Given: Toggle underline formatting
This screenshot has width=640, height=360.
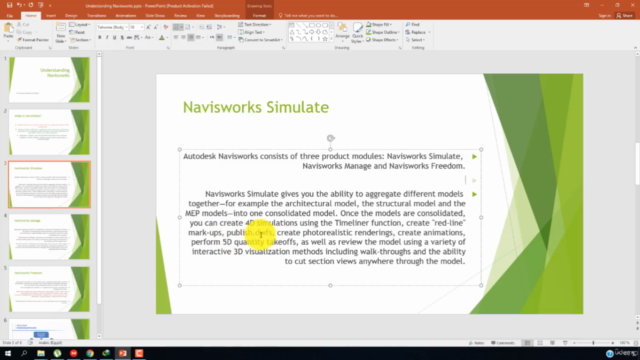Looking at the screenshot, I should tap(114, 38).
